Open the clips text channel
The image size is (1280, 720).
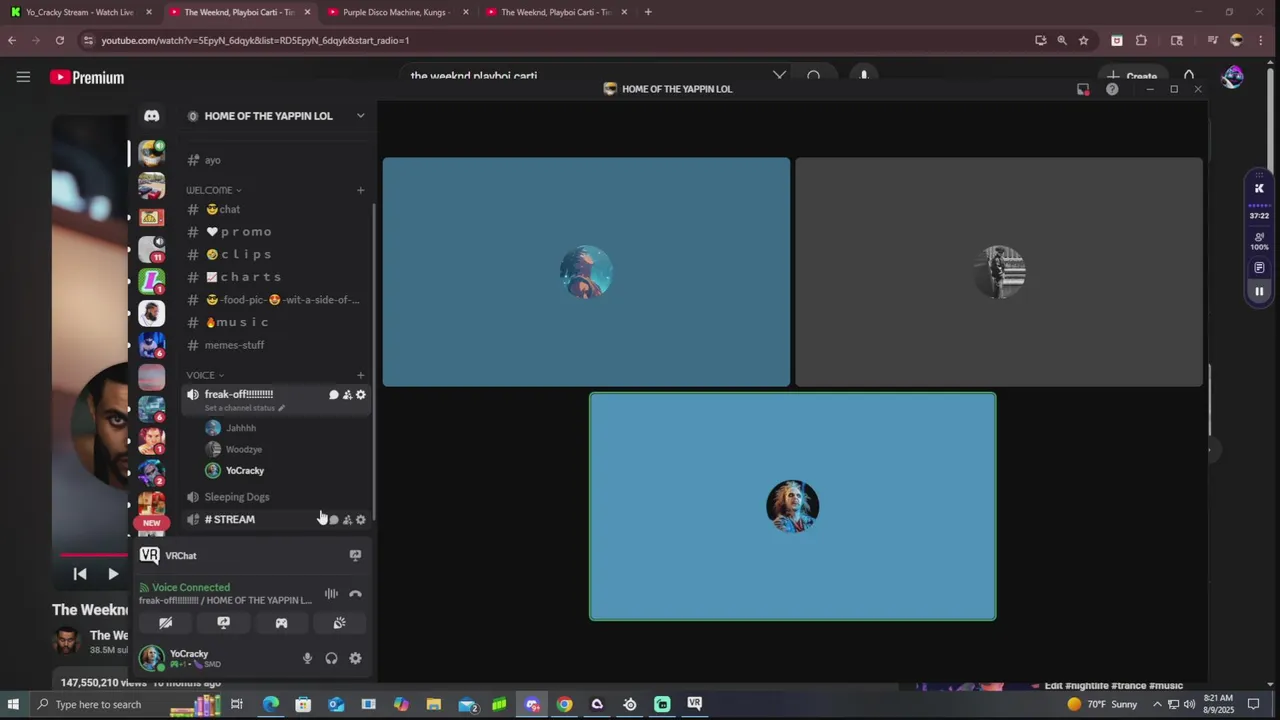point(275,254)
